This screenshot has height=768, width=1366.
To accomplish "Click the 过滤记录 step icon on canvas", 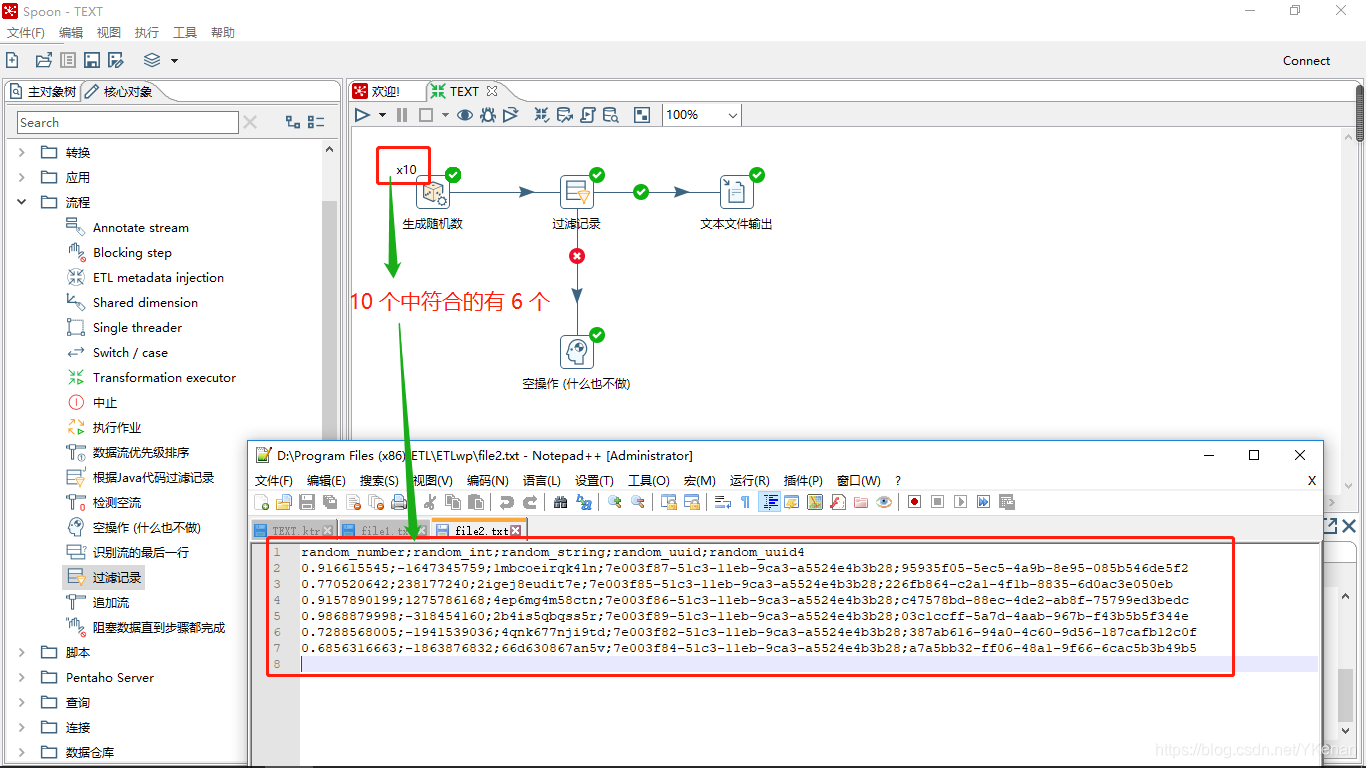I will tap(576, 192).
